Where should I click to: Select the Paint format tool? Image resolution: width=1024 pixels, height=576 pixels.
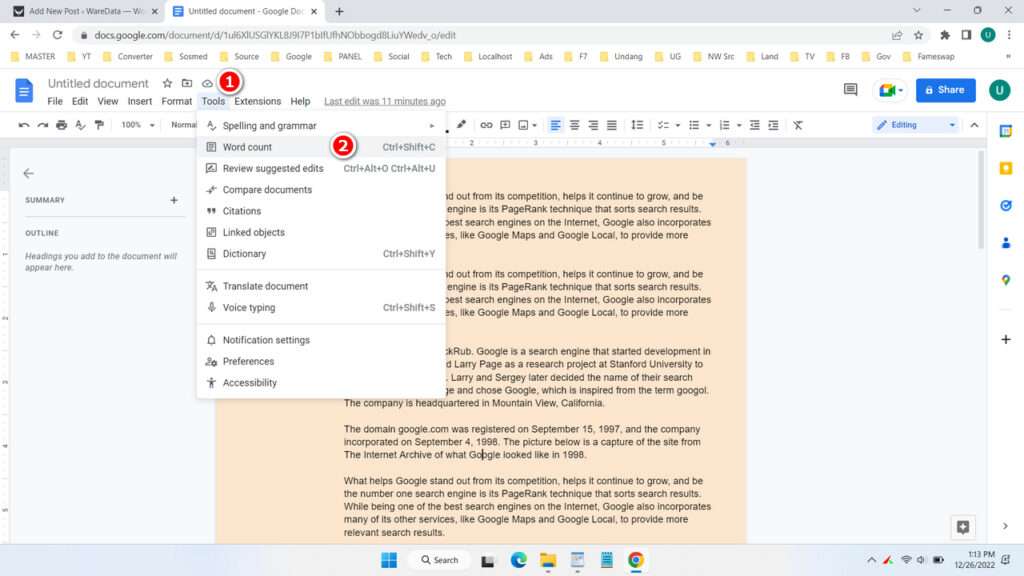point(97,125)
